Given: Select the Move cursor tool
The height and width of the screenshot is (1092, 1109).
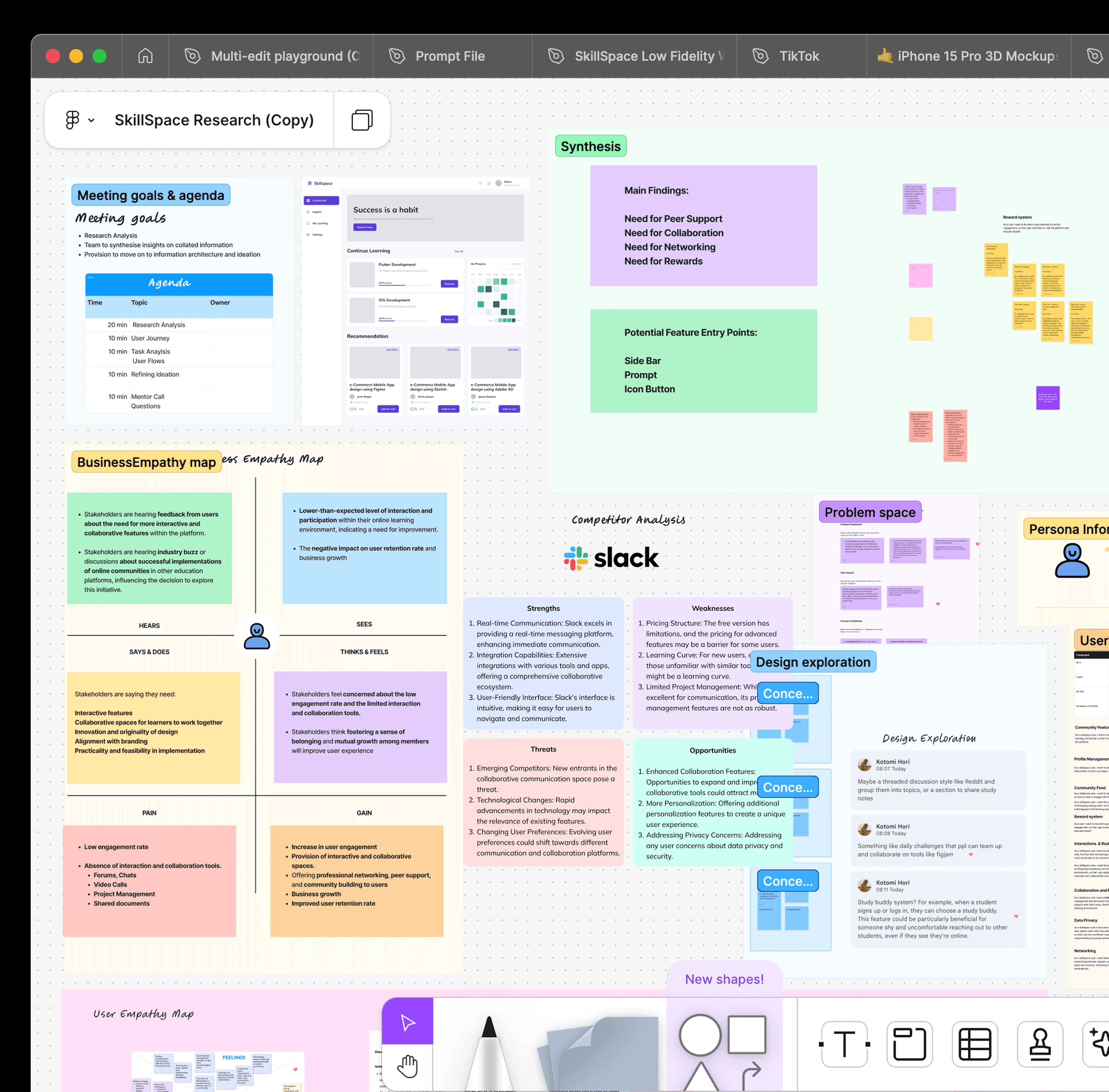Looking at the screenshot, I should [407, 1022].
